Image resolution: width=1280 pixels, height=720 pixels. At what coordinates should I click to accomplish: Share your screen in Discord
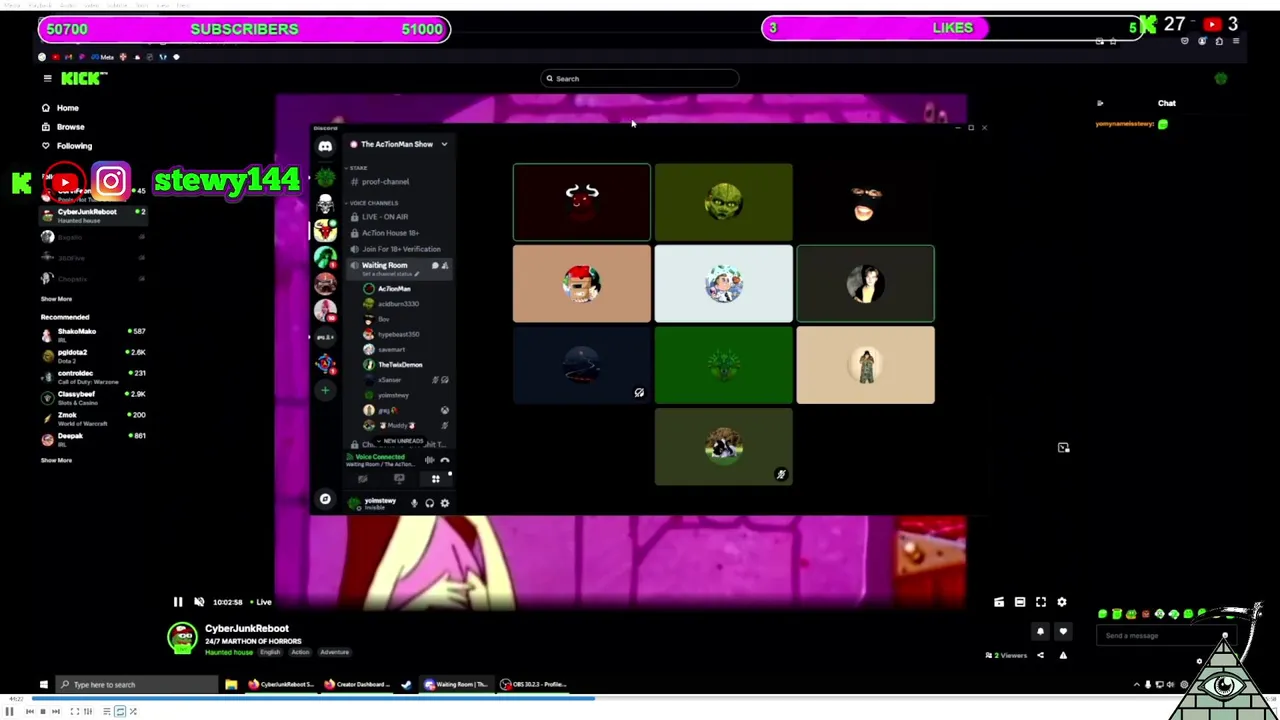pos(399,479)
